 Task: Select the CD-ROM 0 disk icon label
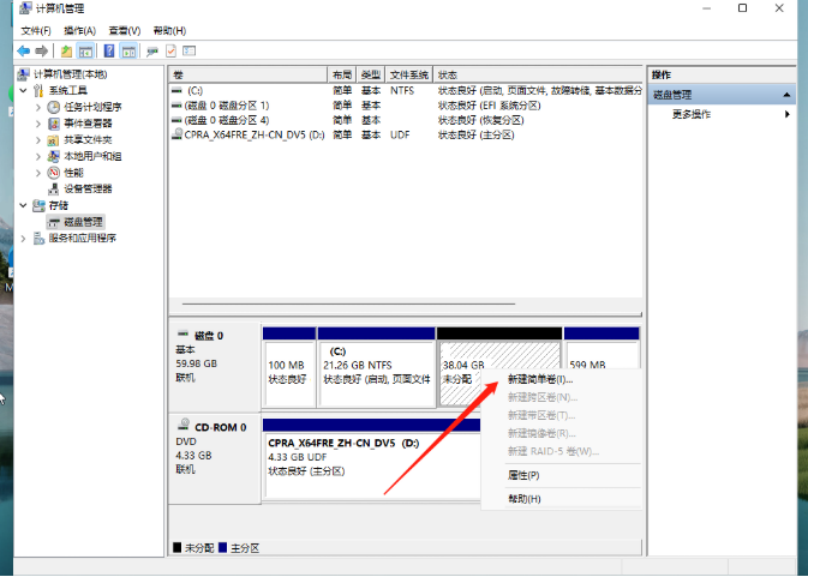[220, 428]
